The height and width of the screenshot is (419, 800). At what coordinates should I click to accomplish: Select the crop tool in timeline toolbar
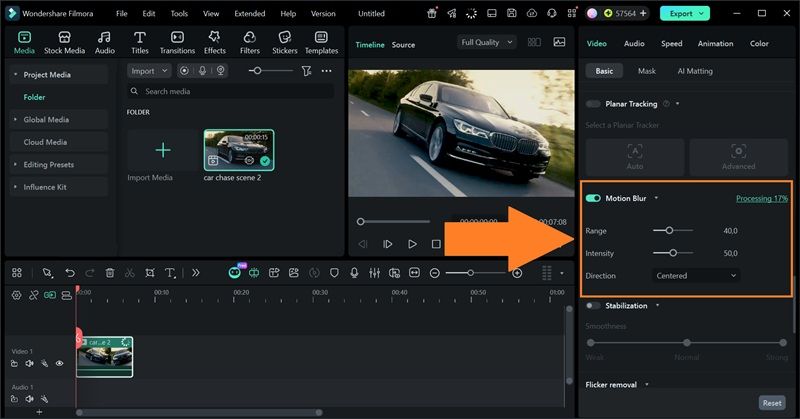pyautogui.click(x=149, y=273)
